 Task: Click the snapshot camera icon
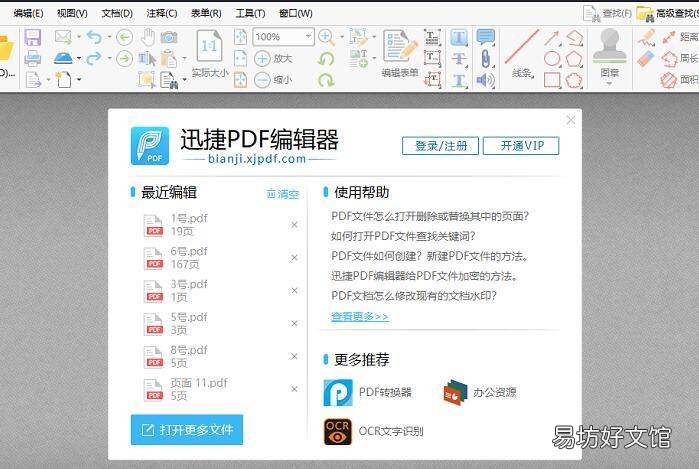(x=169, y=37)
